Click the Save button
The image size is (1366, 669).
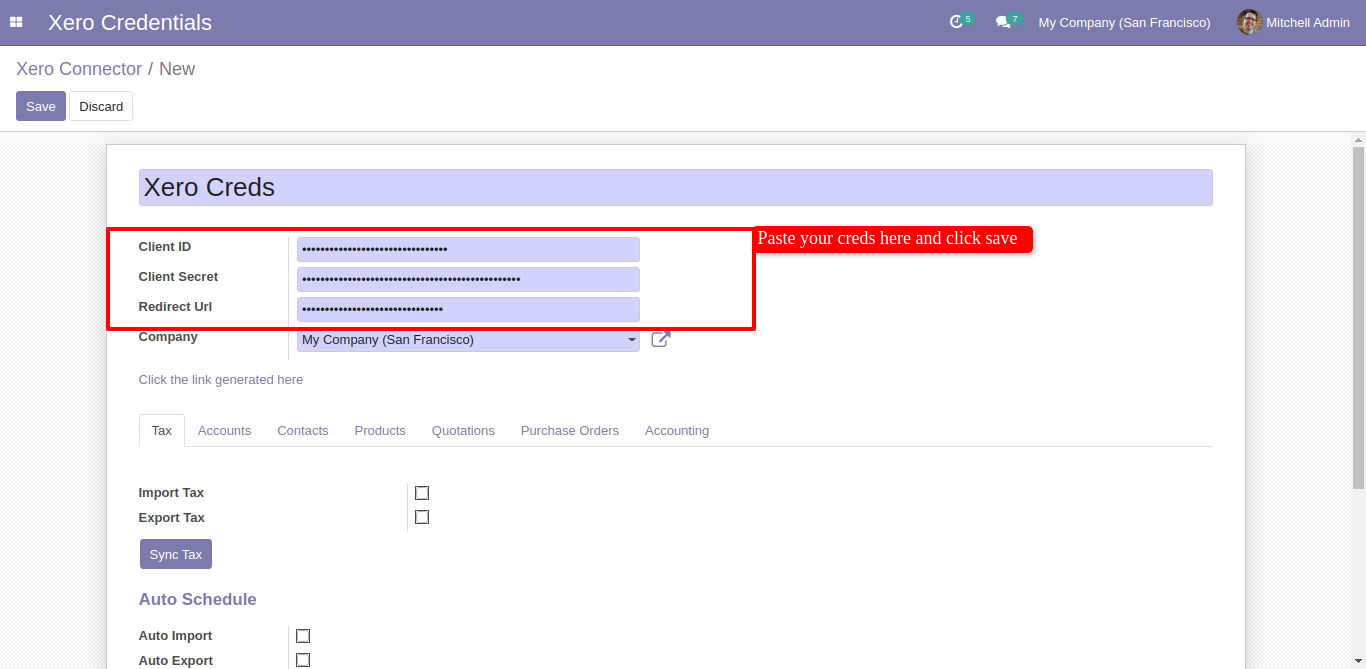click(41, 106)
